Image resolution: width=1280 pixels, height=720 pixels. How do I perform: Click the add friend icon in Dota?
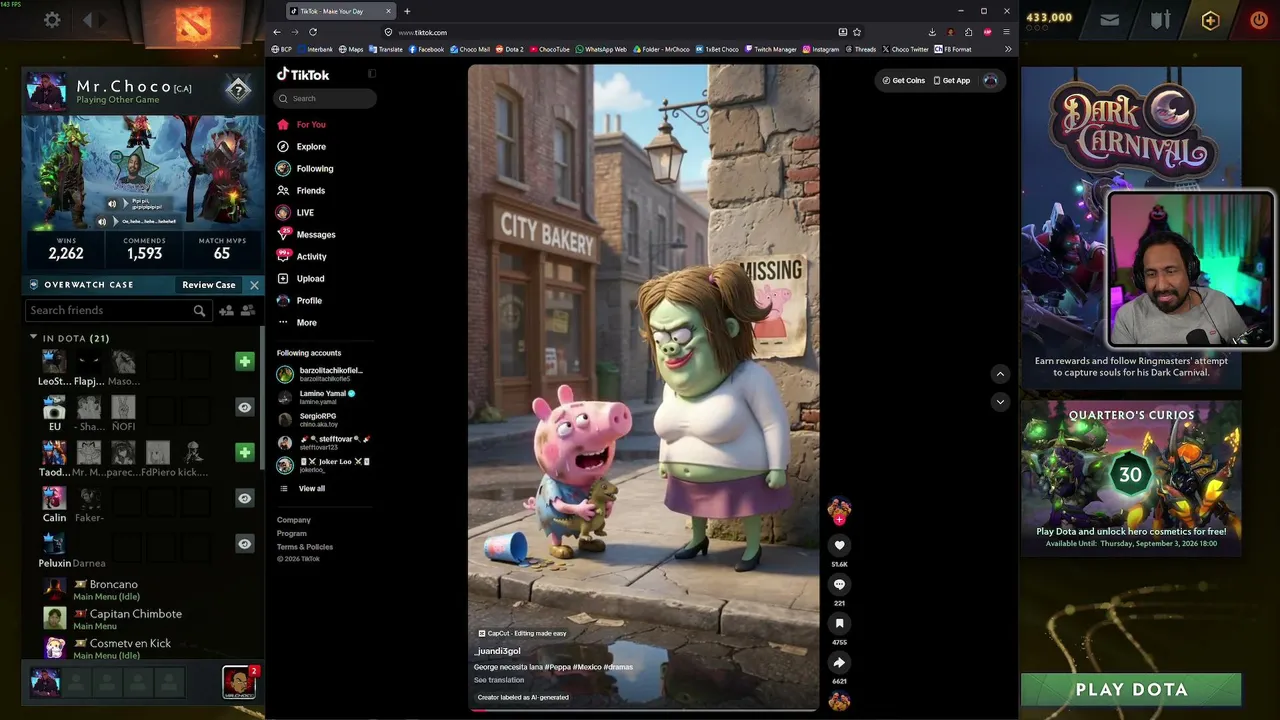click(x=226, y=311)
